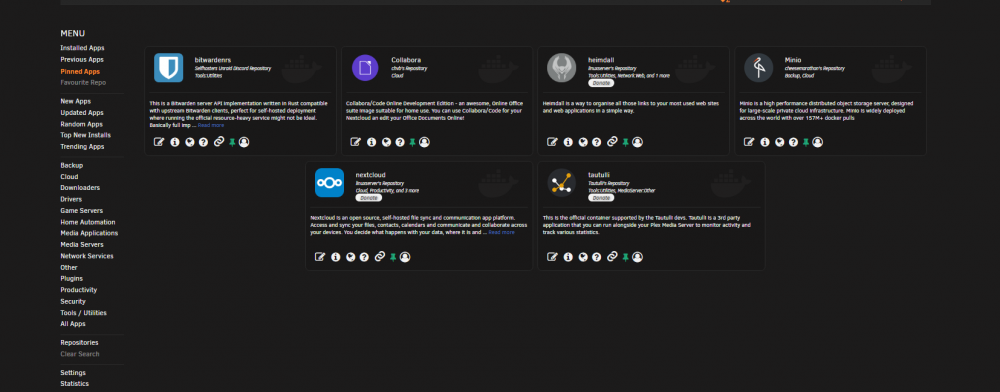Open the globe icon on the Collabora card
Image resolution: width=1000 pixels, height=392 pixels.
tap(386, 142)
